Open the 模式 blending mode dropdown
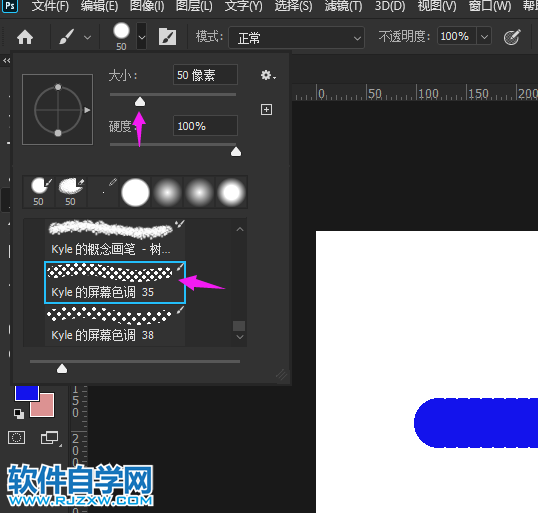 pos(296,37)
